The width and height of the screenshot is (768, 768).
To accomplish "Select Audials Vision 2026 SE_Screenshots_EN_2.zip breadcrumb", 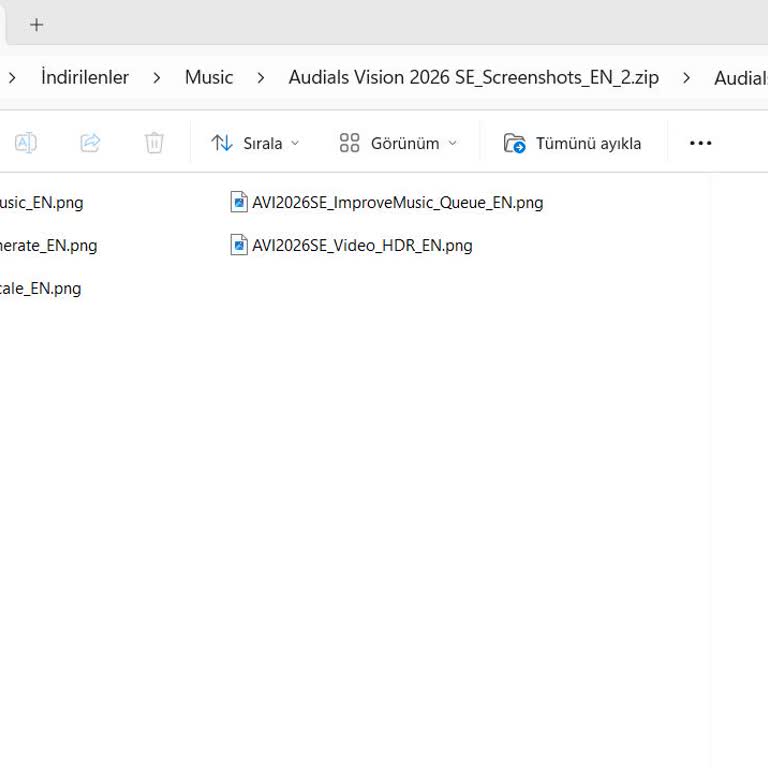I will coord(473,77).
